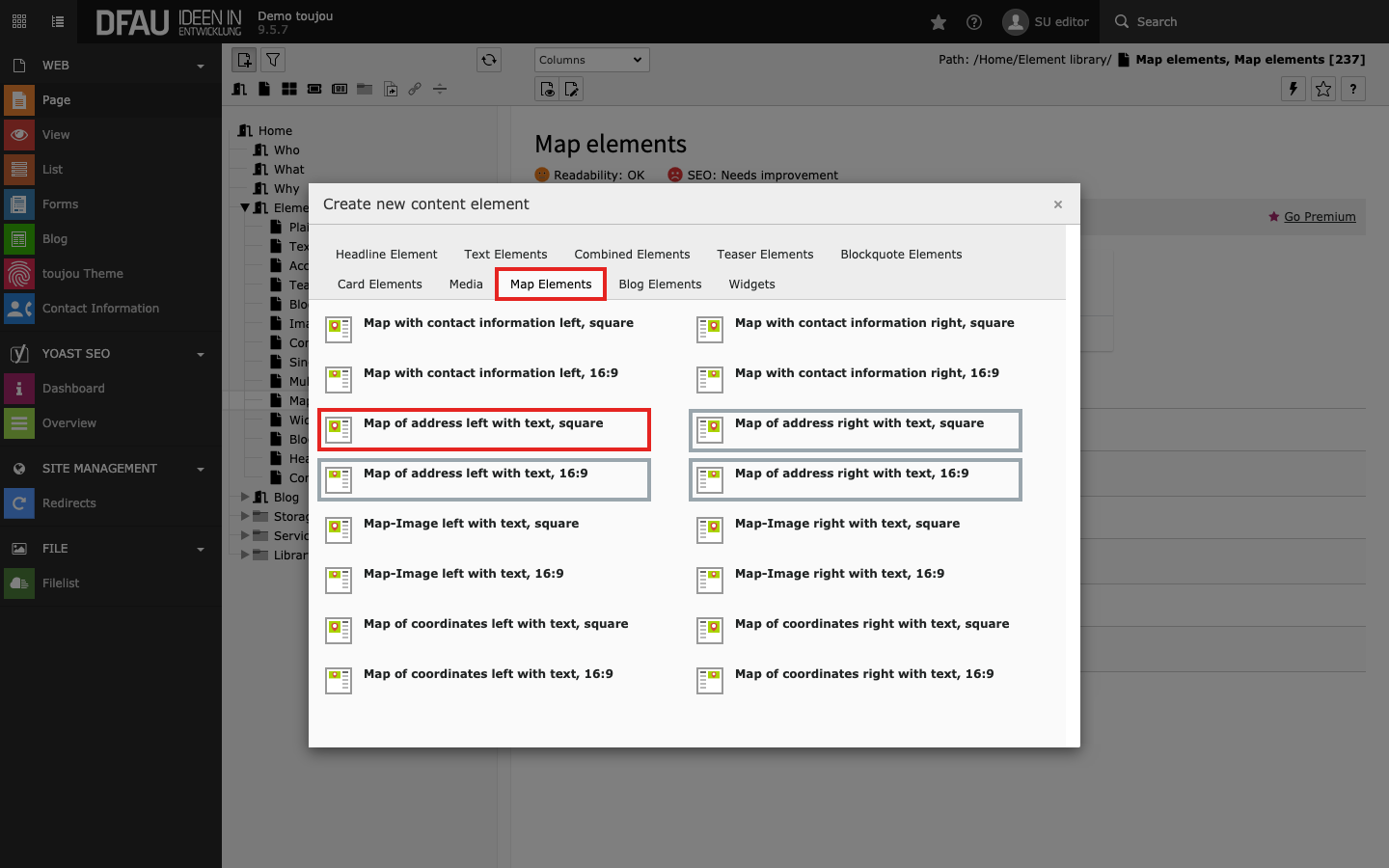
Task: Collapse the YOAST SEO module group
Action: click(201, 354)
